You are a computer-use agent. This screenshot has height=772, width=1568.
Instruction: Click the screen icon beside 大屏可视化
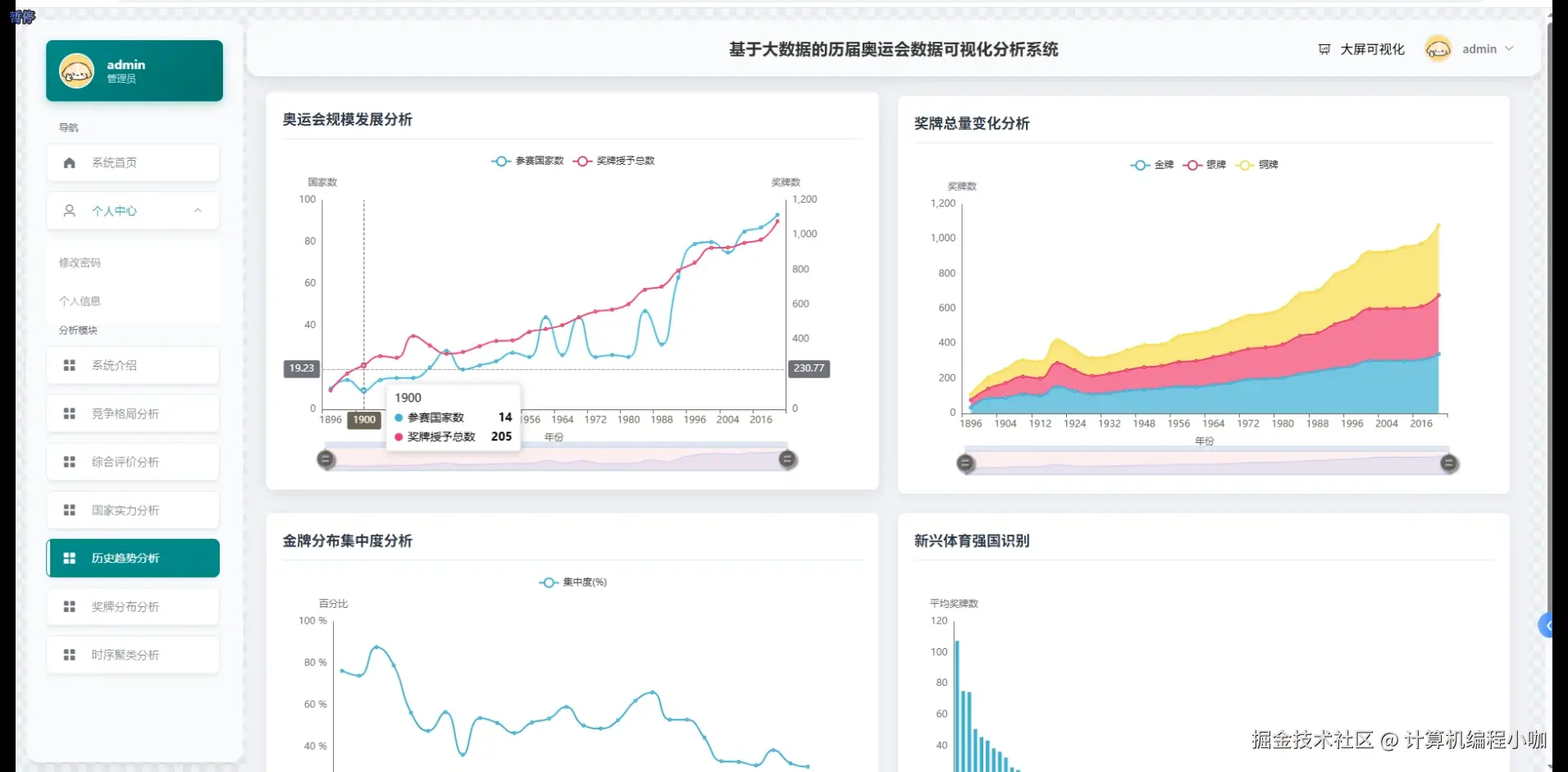(1324, 49)
